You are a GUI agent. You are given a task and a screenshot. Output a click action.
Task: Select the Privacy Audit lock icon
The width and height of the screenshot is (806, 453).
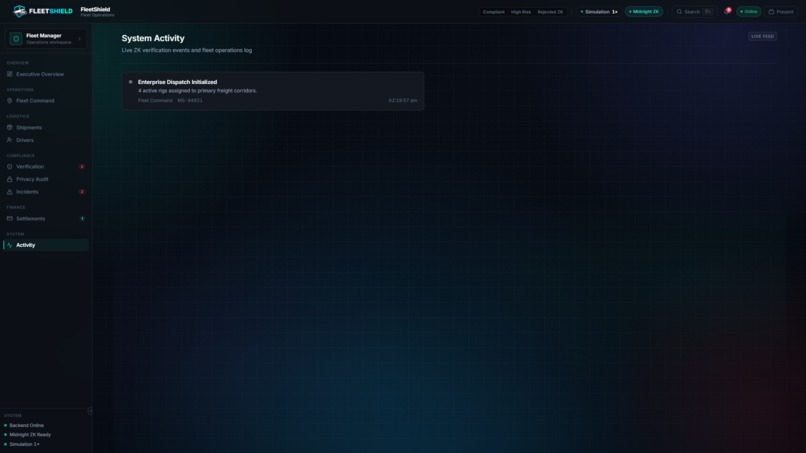point(9,179)
